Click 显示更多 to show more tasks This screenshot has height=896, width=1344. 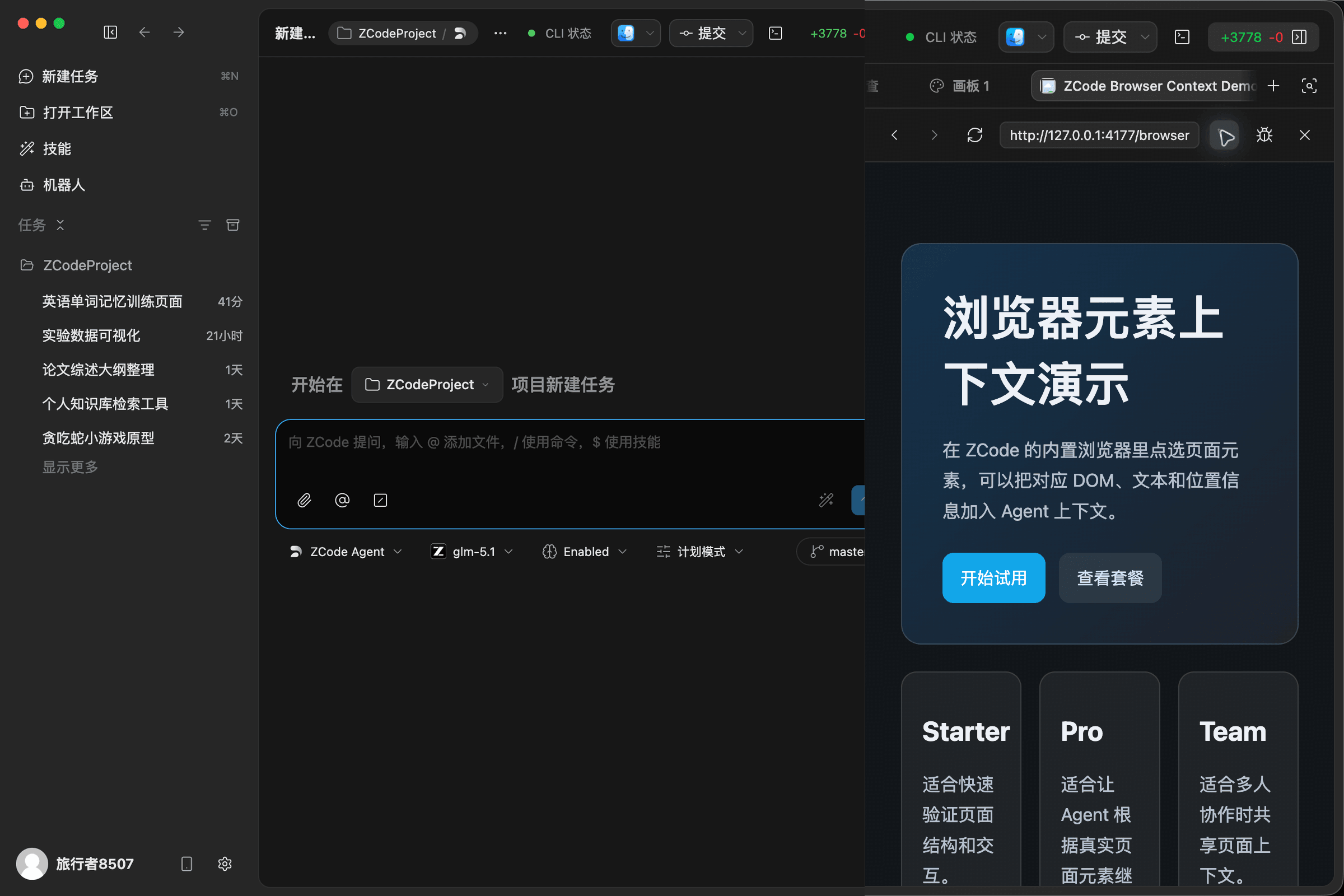click(x=71, y=468)
